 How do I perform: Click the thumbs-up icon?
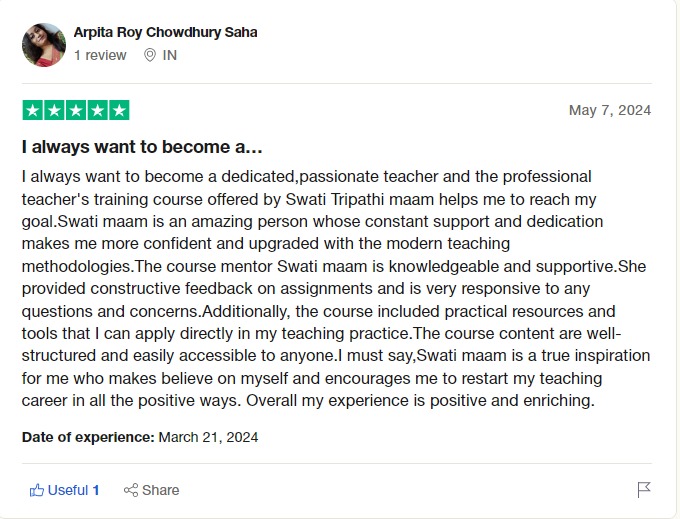tap(37, 490)
